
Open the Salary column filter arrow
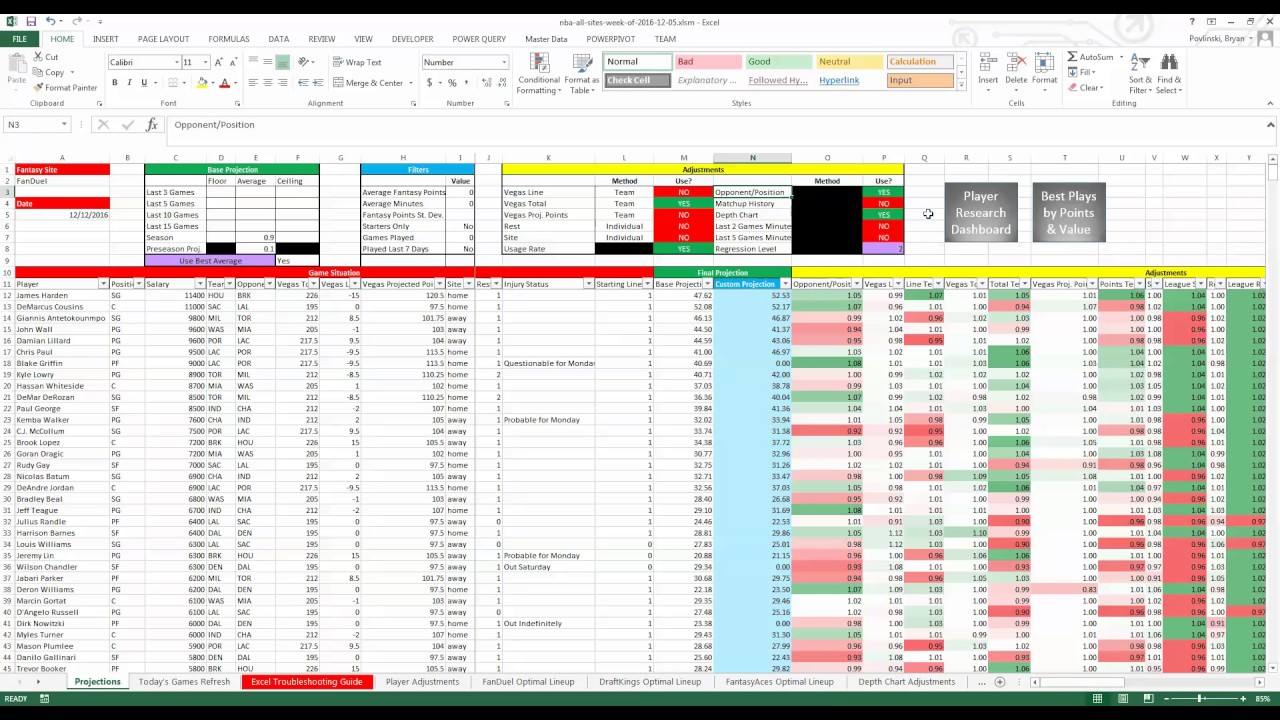point(200,284)
